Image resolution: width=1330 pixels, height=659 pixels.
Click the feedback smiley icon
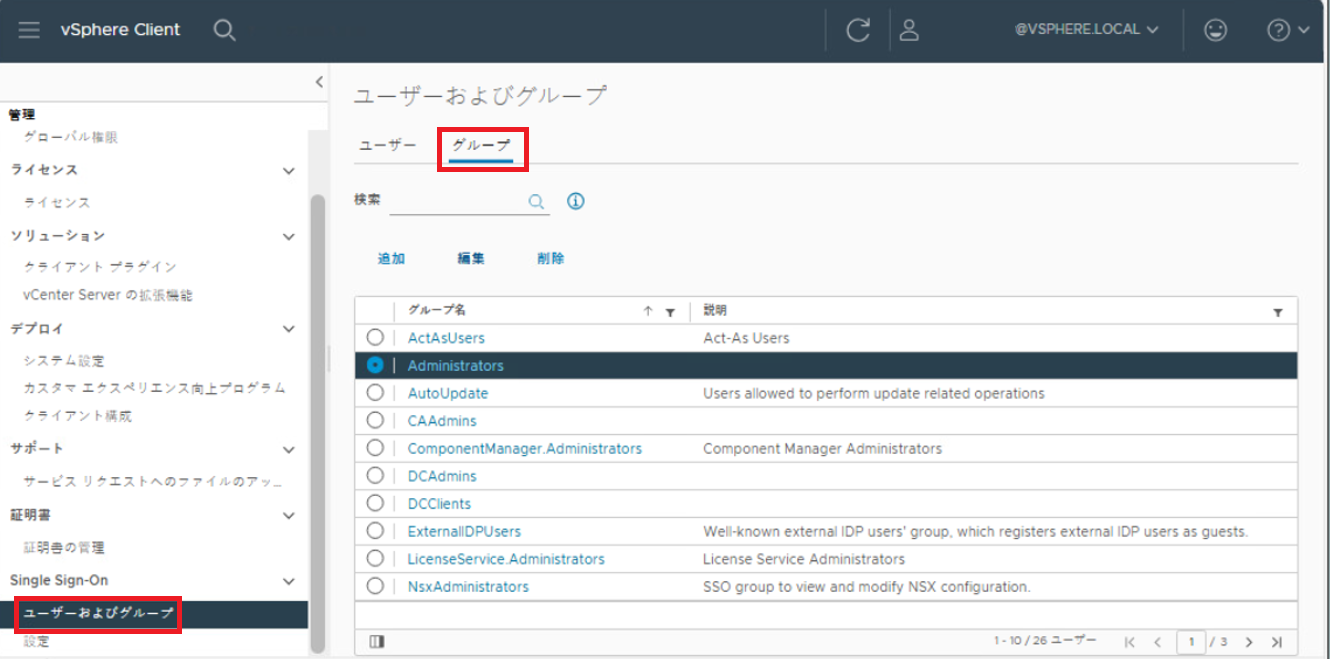click(x=1215, y=30)
